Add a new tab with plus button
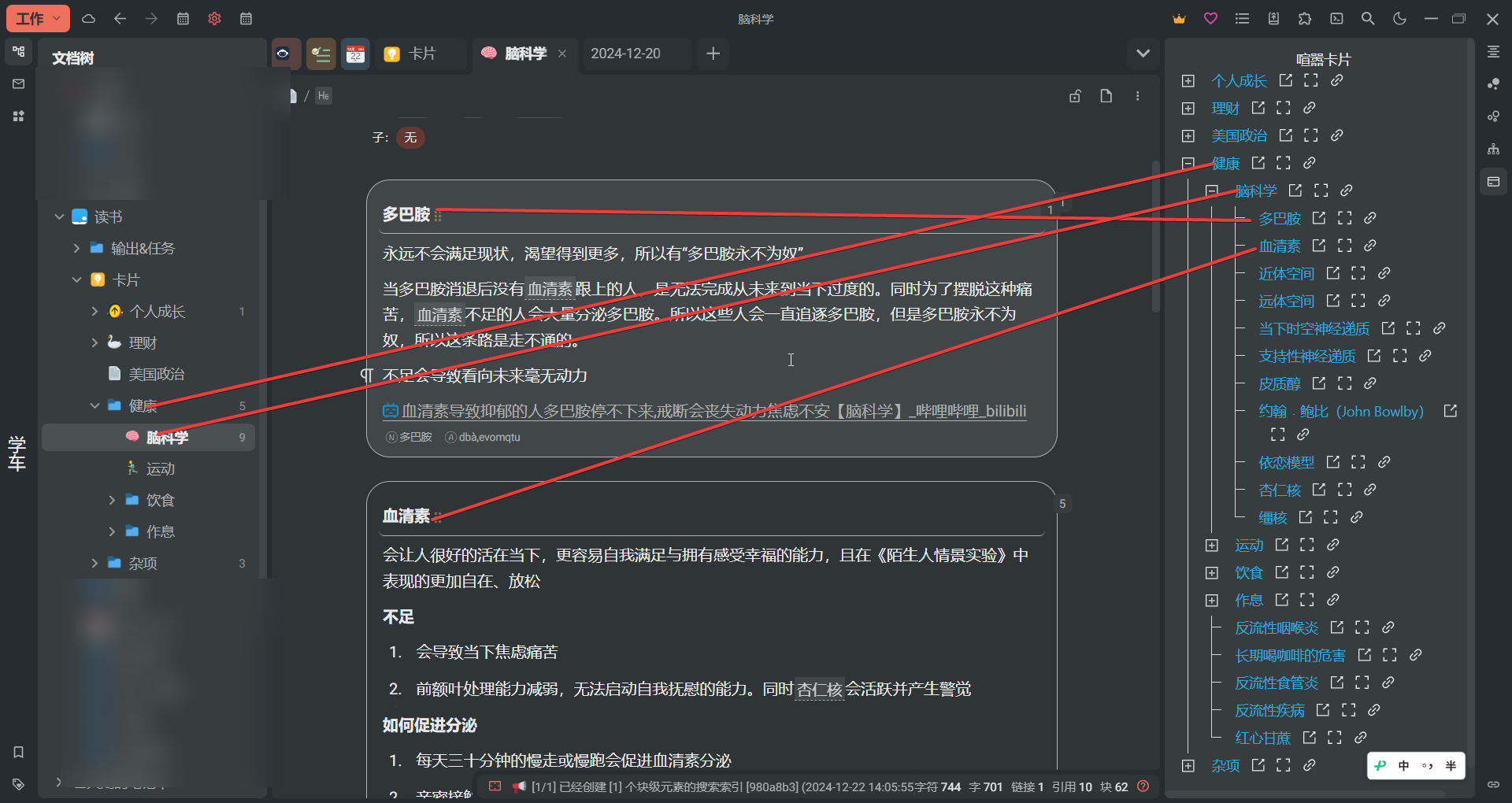 [x=713, y=54]
